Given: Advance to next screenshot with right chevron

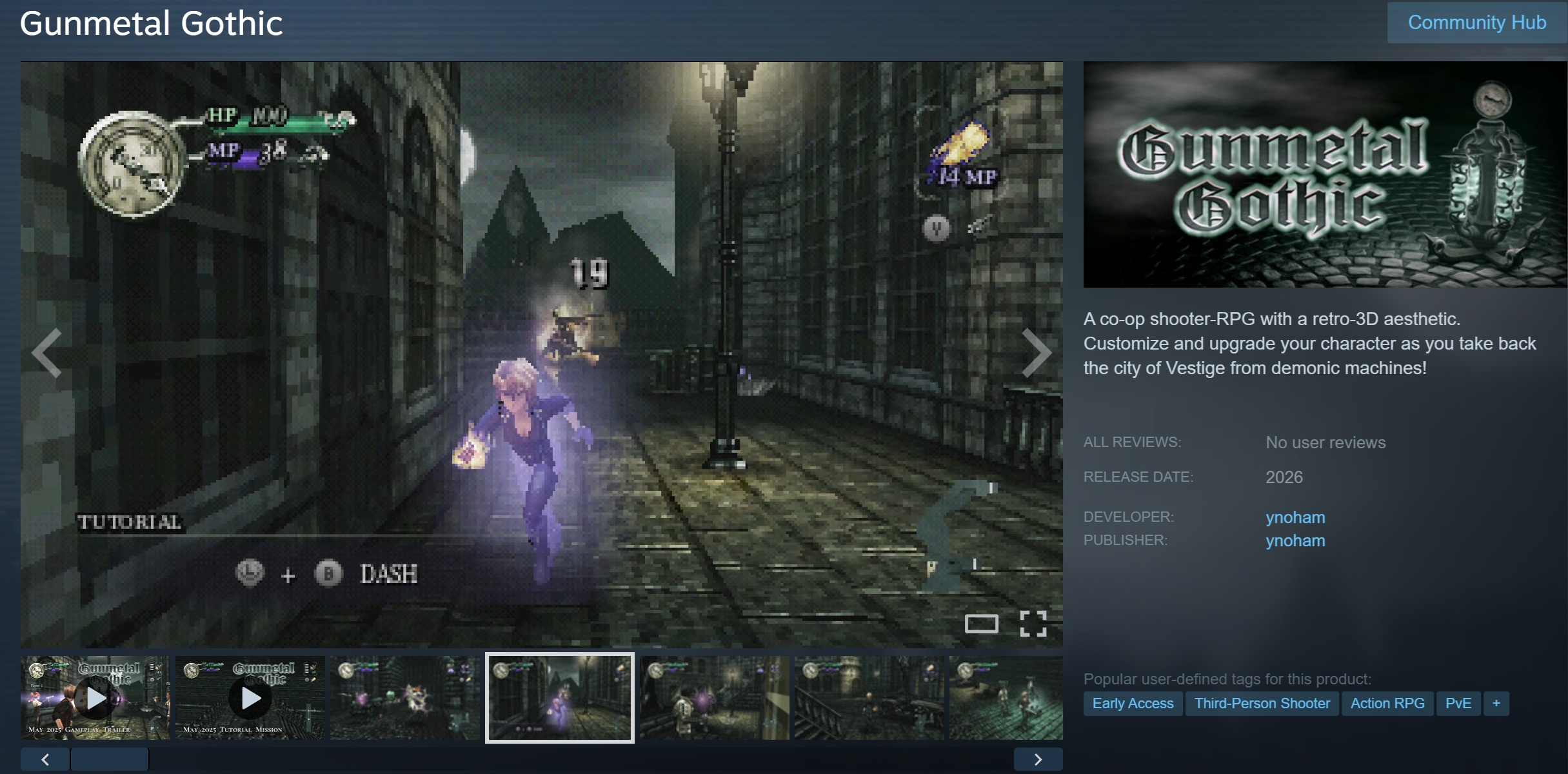Looking at the screenshot, I should click(x=1036, y=353).
